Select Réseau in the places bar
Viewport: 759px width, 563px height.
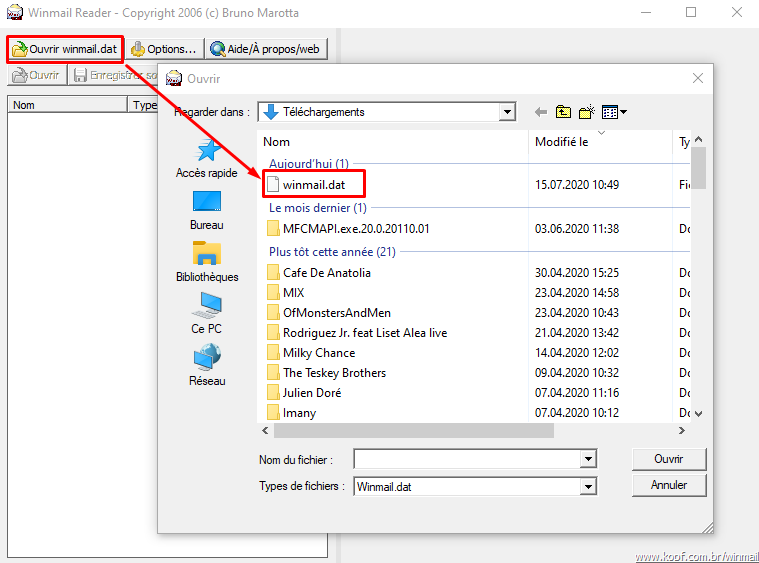pyautogui.click(x=207, y=366)
